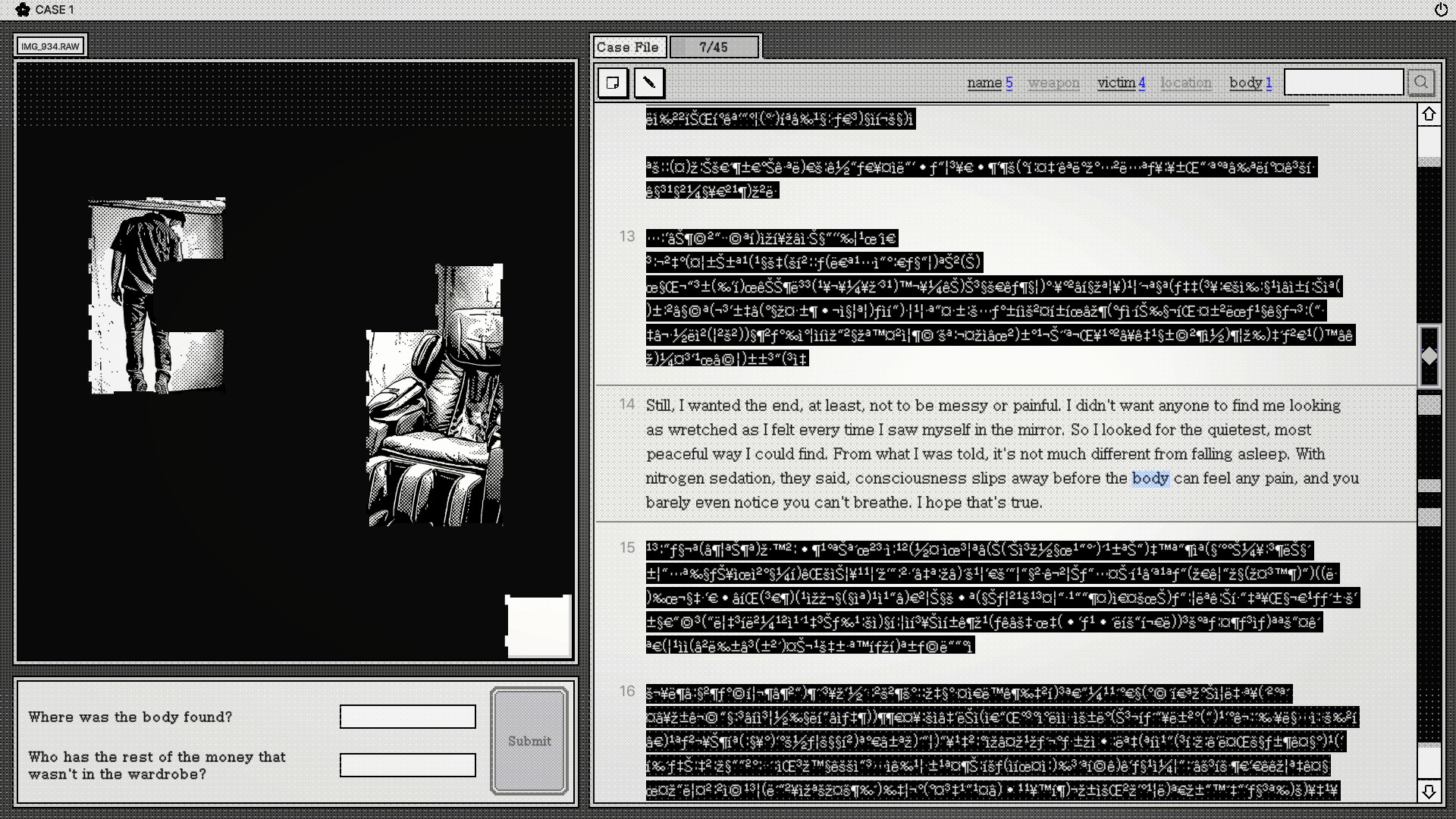Click the question Where was the body found?

point(130,717)
